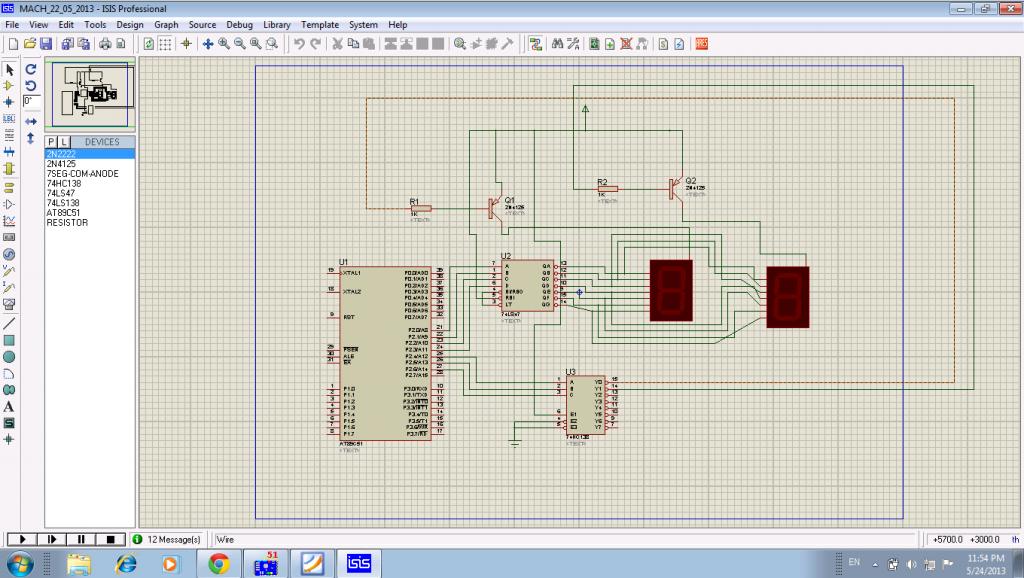Click the Save design icon
The height and width of the screenshot is (578, 1024).
pos(46,44)
